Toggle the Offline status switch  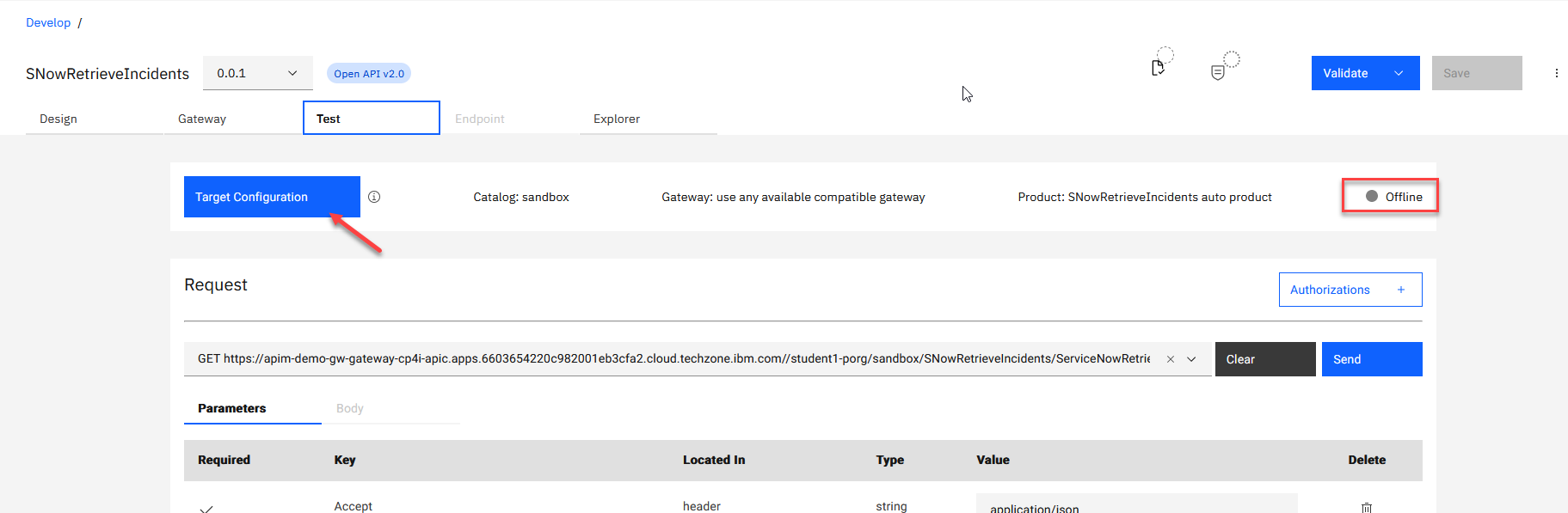coord(1373,197)
